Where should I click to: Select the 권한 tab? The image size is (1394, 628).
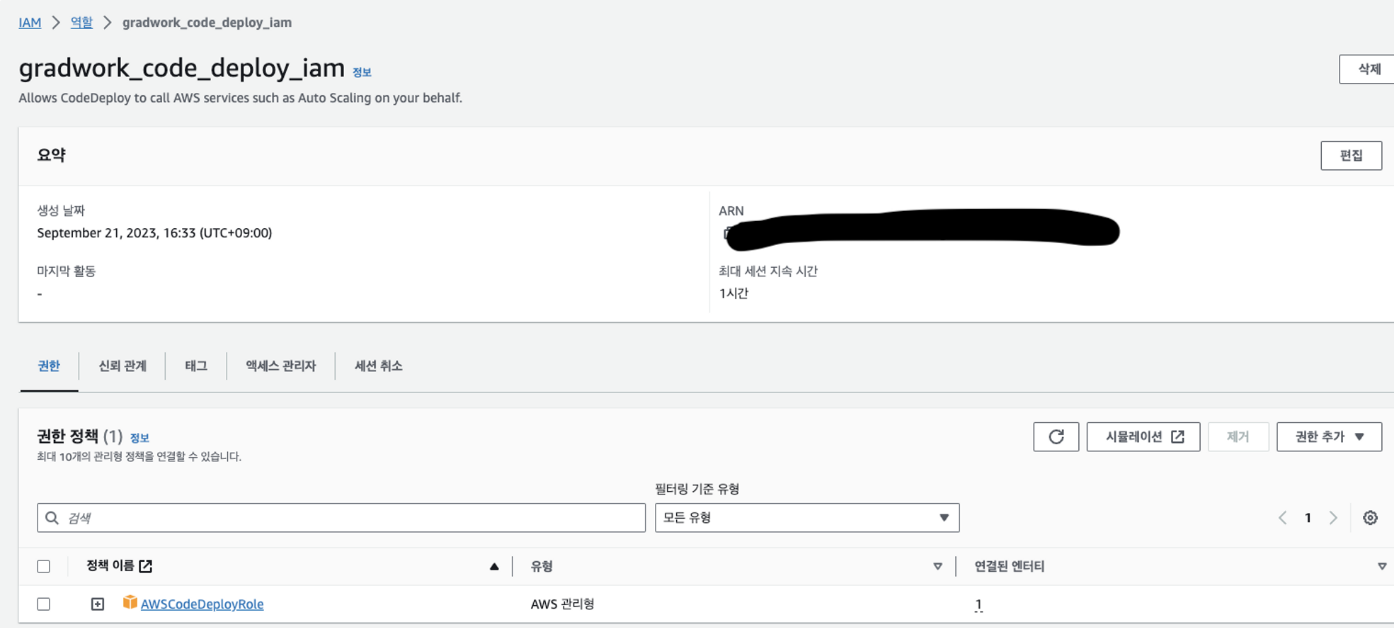[x=49, y=366]
